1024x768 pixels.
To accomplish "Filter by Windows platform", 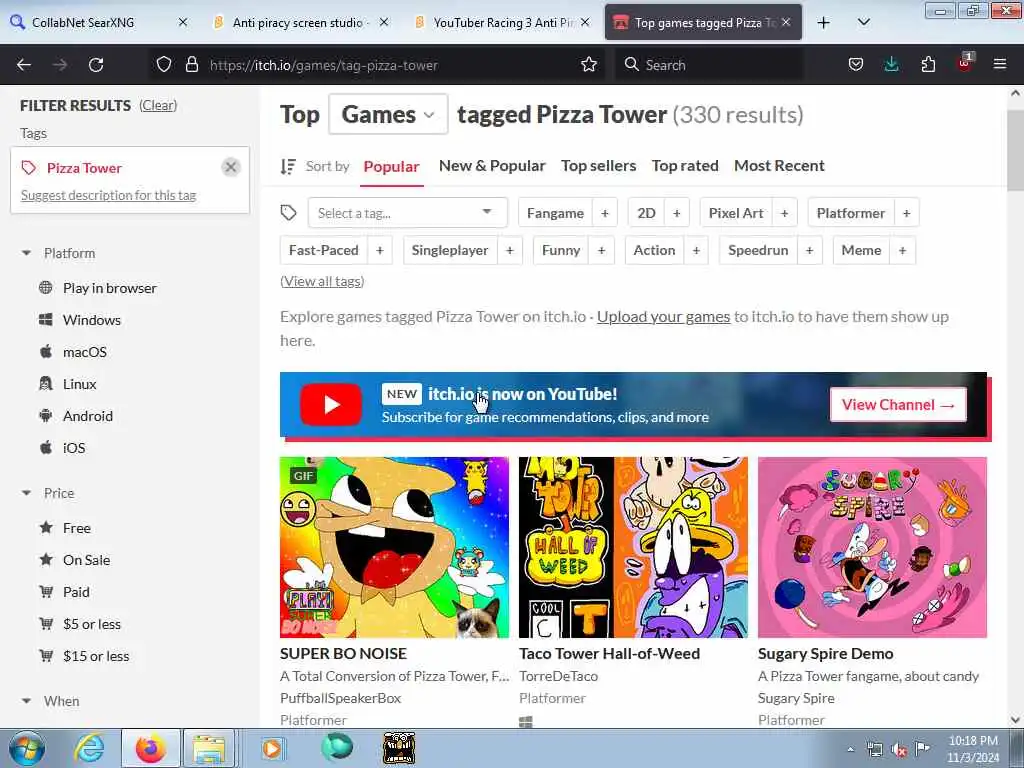I will 80,320.
